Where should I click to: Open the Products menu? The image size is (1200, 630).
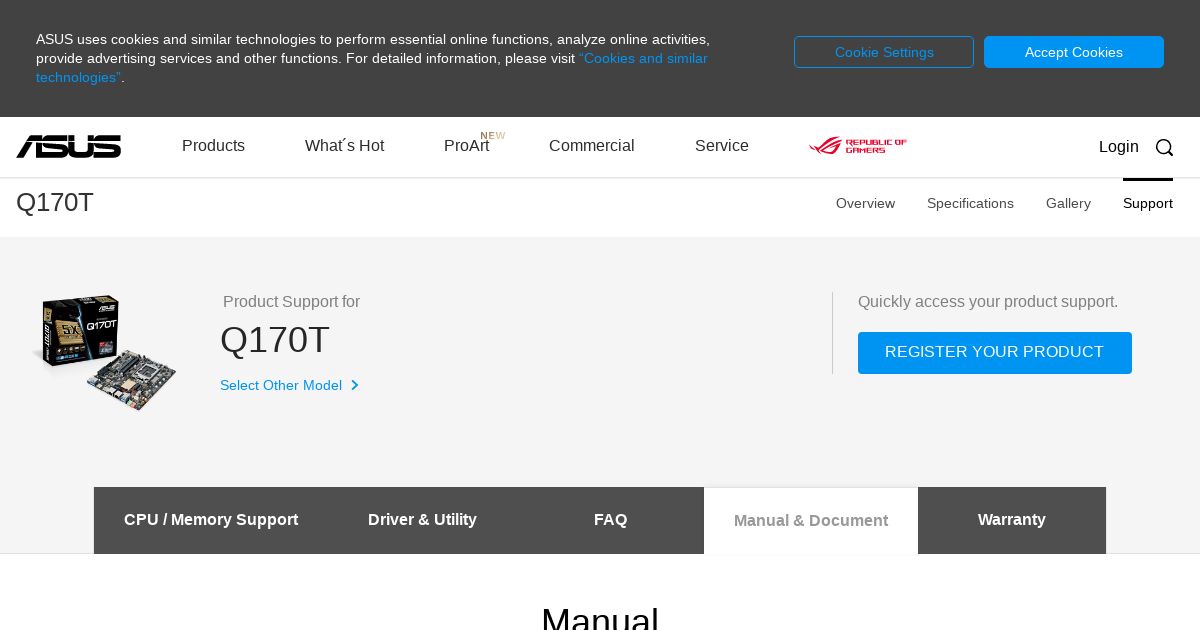click(213, 146)
